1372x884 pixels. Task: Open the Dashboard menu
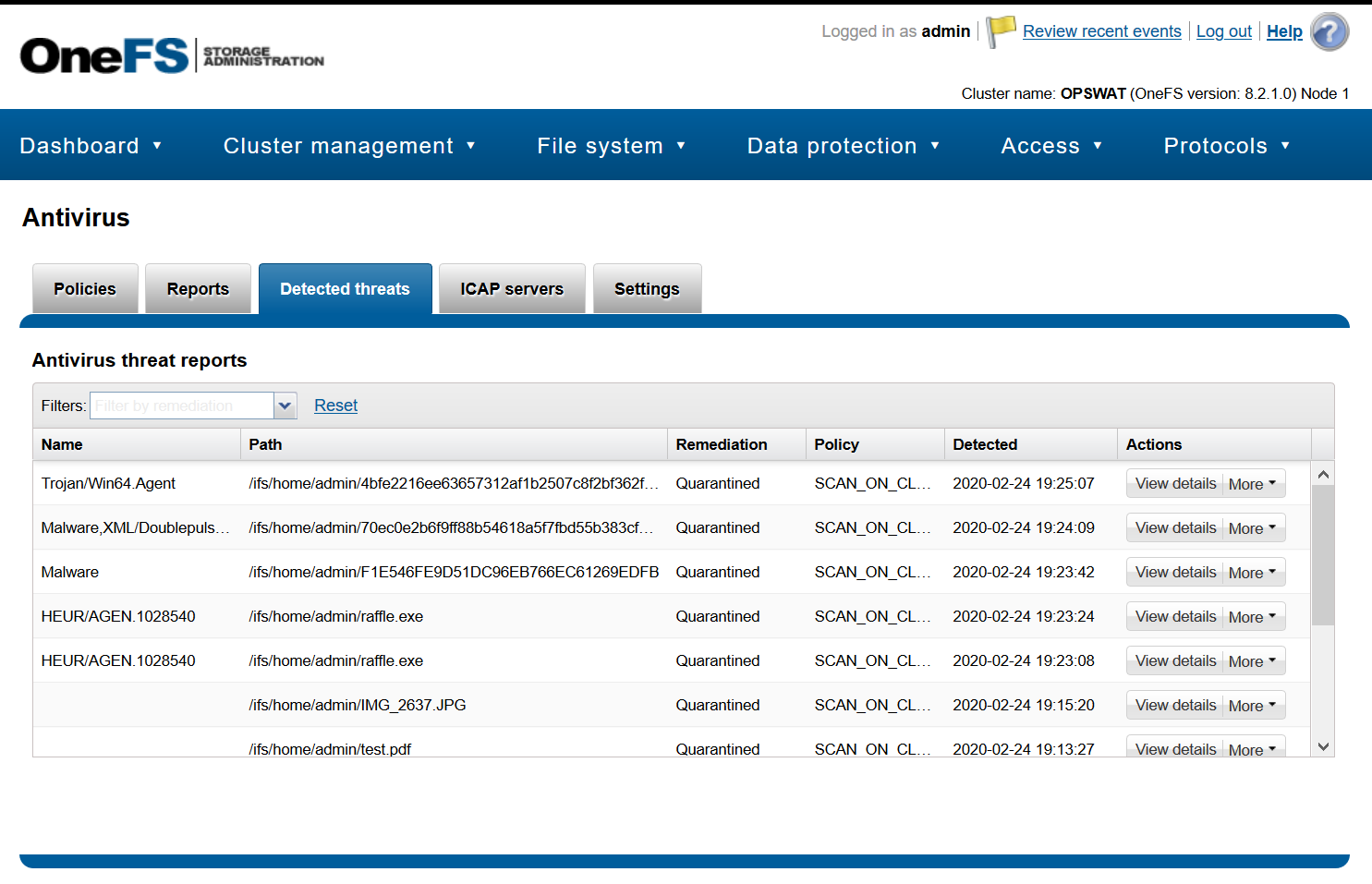pos(91,146)
